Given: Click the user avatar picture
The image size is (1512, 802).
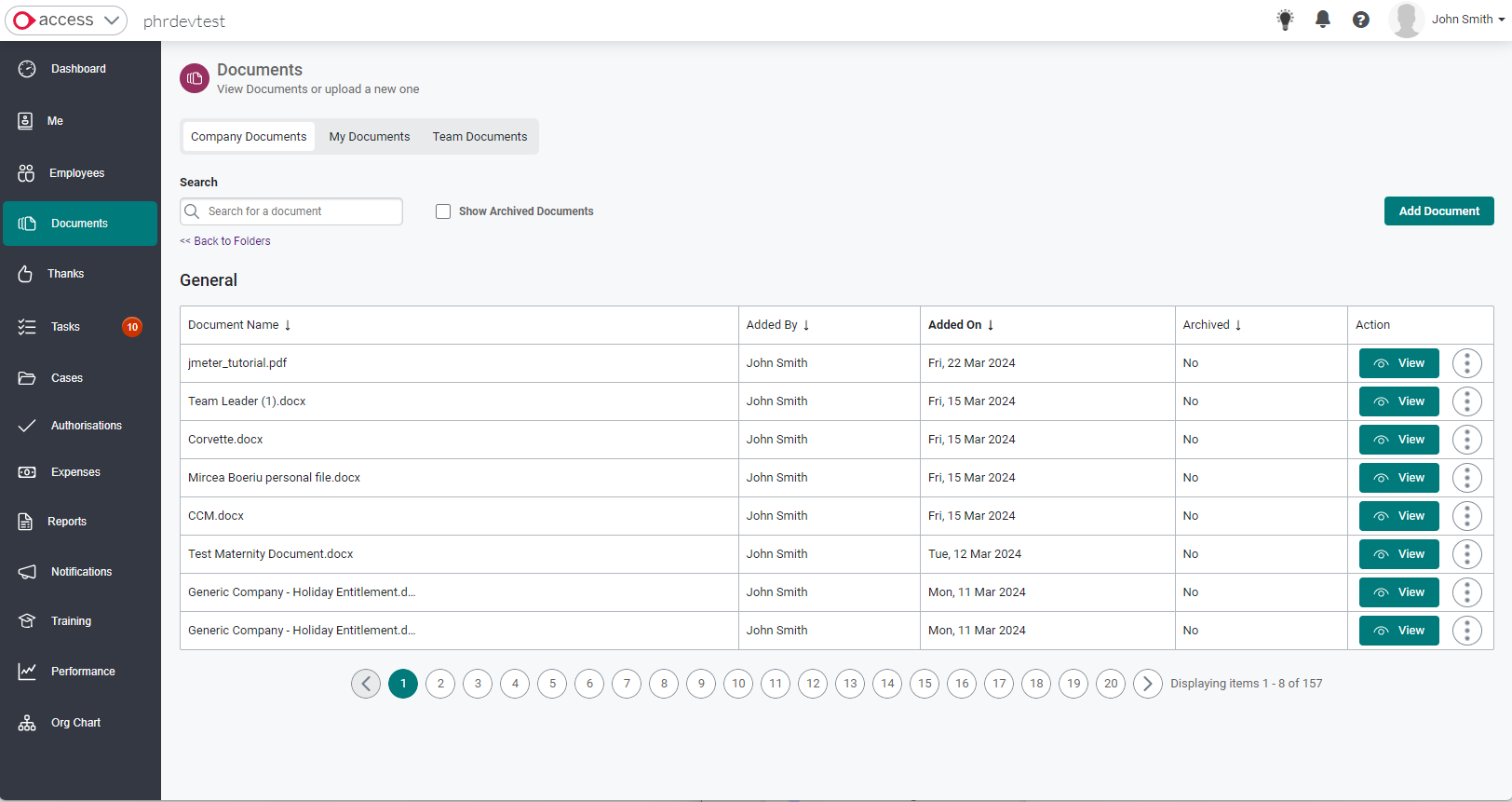Looking at the screenshot, I should click(1406, 20).
